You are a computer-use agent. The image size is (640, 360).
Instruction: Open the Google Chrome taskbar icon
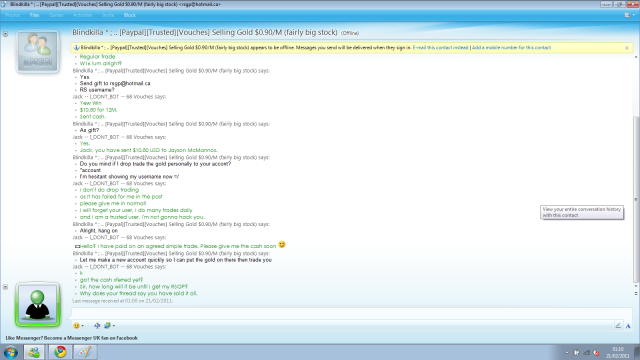[x=60, y=352]
